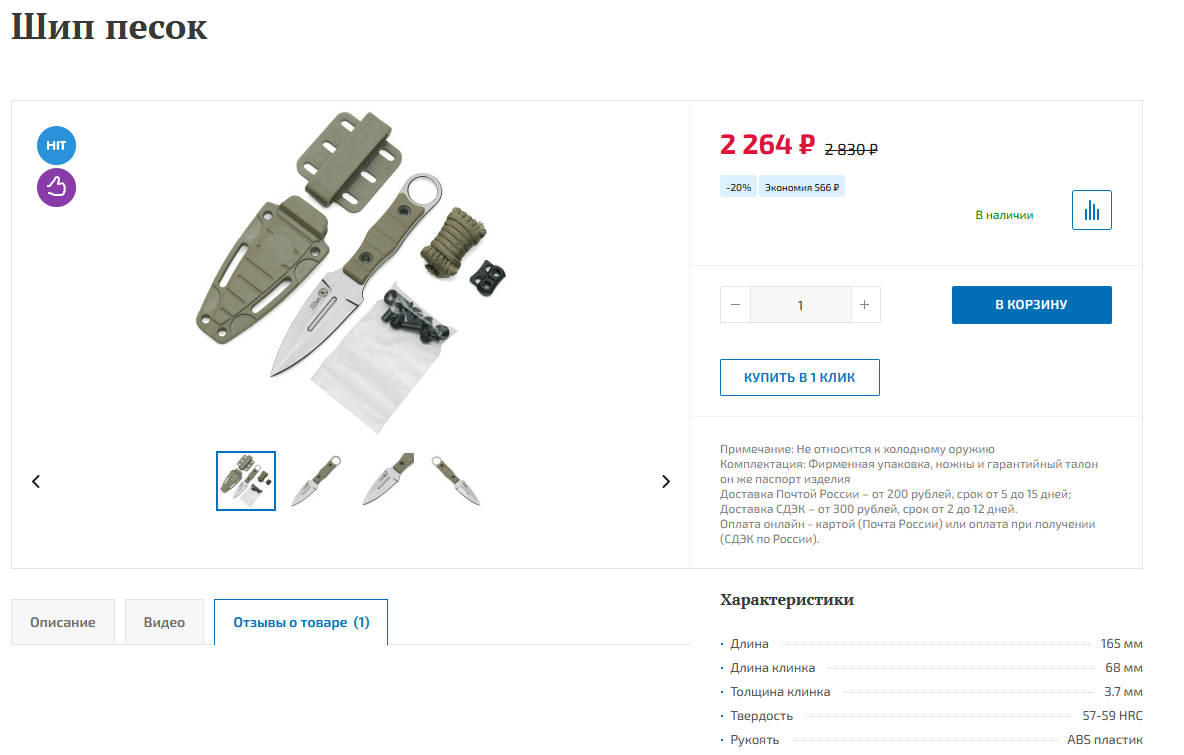Click the -20% discount label

pos(738,187)
